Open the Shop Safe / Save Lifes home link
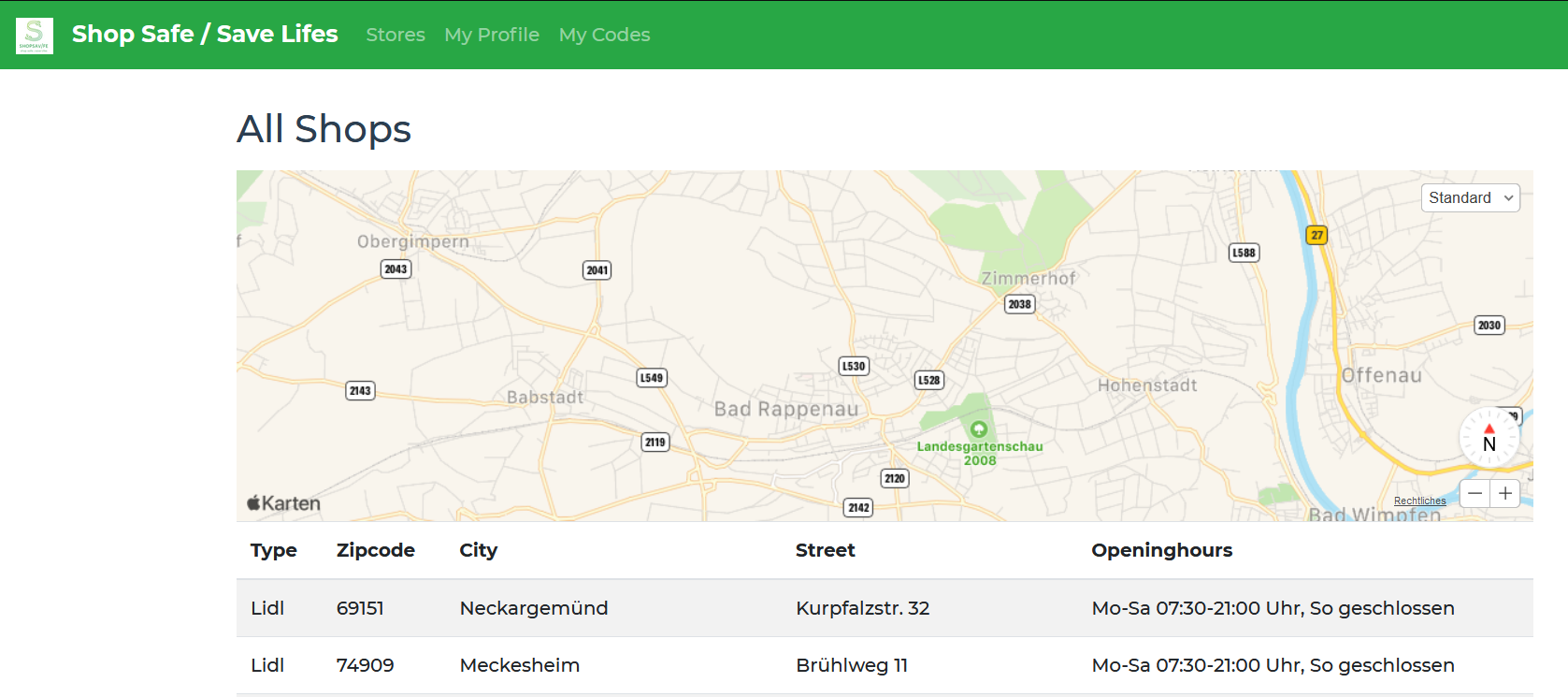This screenshot has width=1568, height=697. [x=205, y=34]
